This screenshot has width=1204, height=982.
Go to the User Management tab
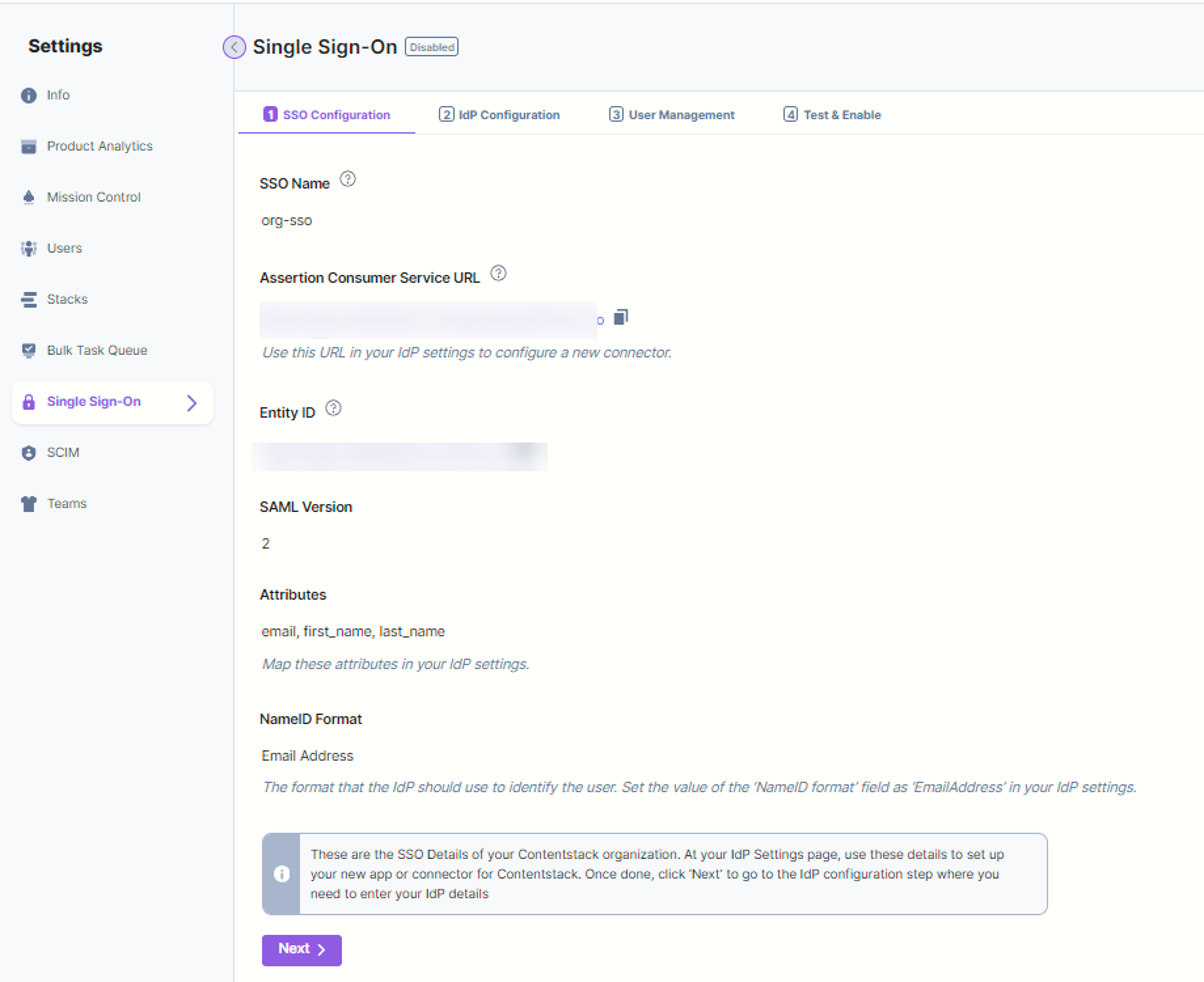tap(672, 115)
